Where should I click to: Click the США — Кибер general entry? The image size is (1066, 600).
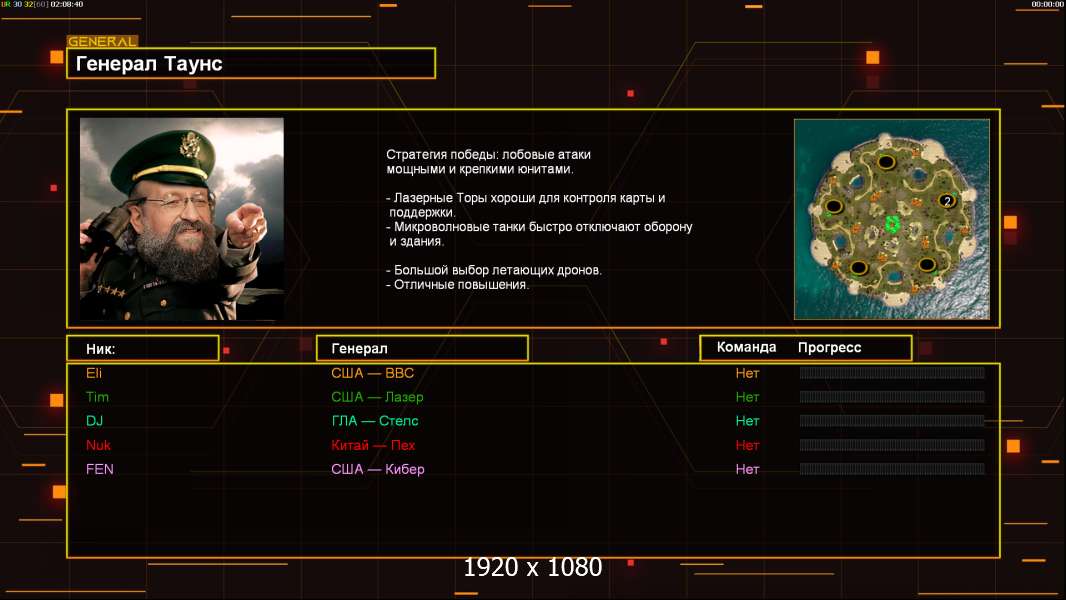click(378, 469)
